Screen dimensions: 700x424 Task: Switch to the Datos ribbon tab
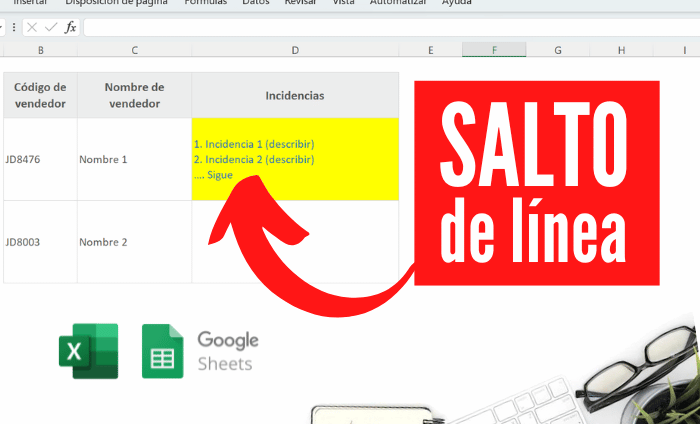[256, 3]
